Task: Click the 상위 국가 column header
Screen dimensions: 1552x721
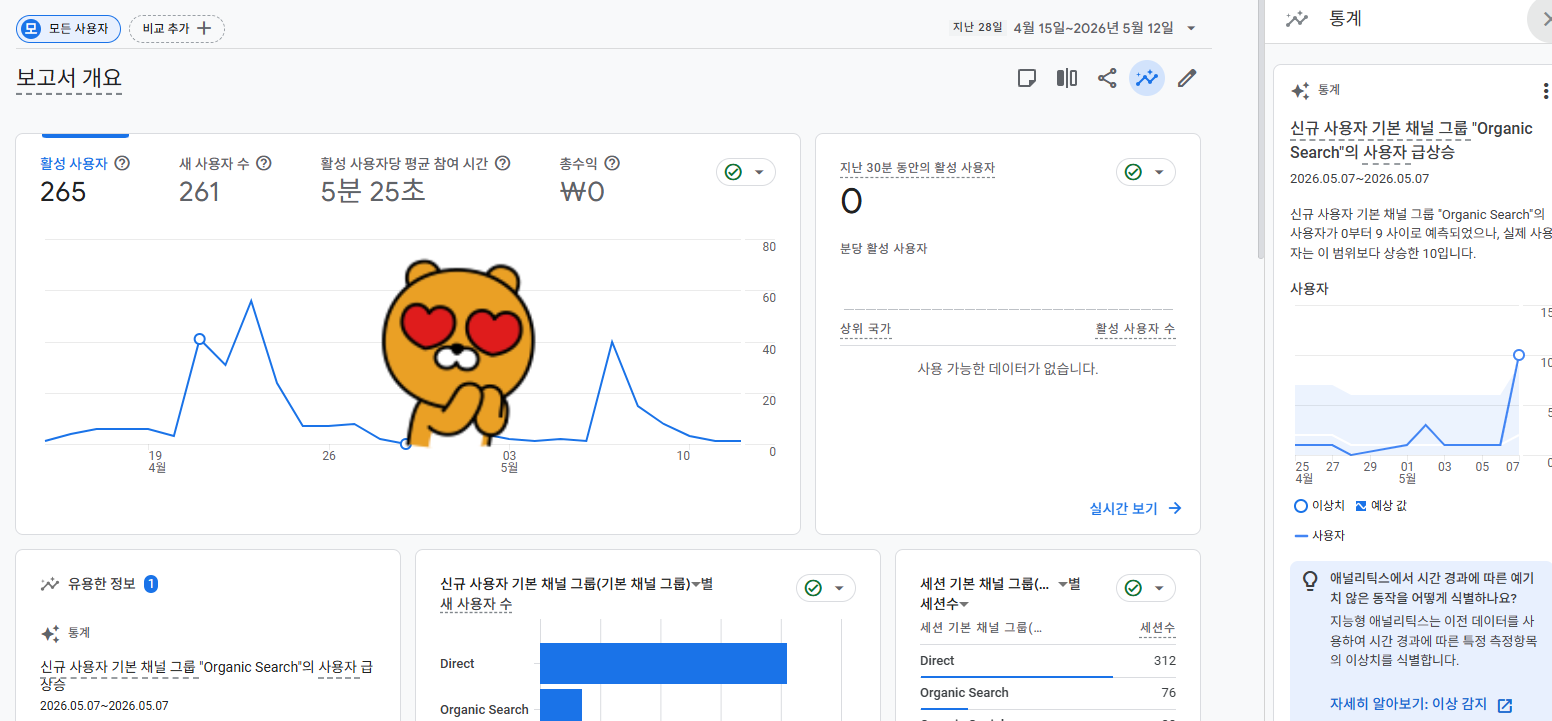Action: (866, 329)
